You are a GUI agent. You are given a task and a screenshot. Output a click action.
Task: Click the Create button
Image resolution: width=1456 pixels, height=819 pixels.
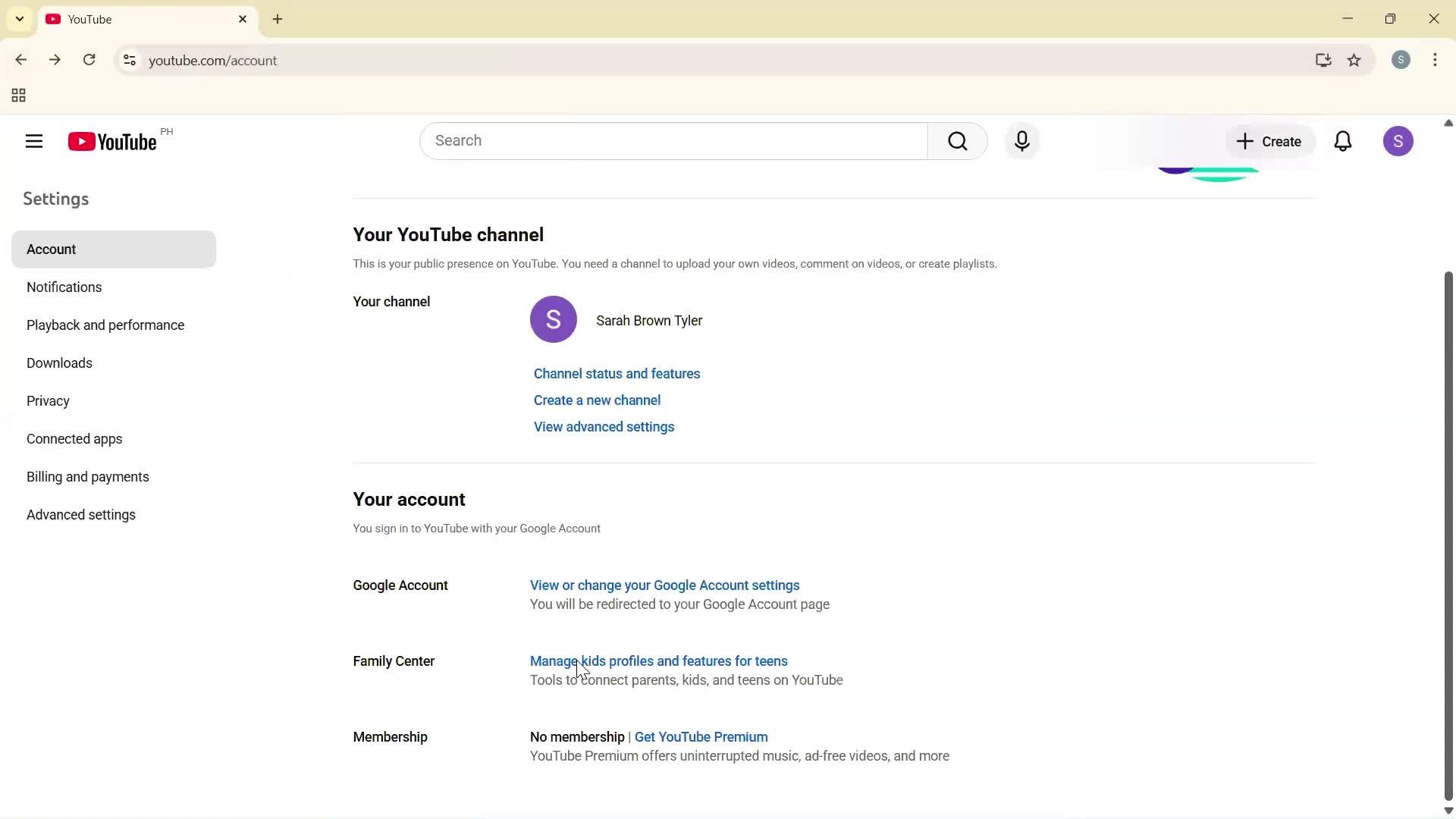point(1269,141)
